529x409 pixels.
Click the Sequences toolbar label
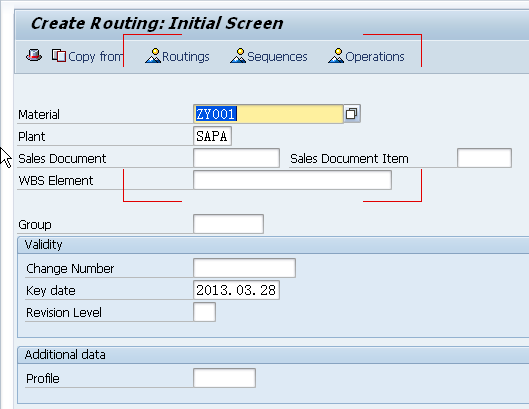(277, 56)
